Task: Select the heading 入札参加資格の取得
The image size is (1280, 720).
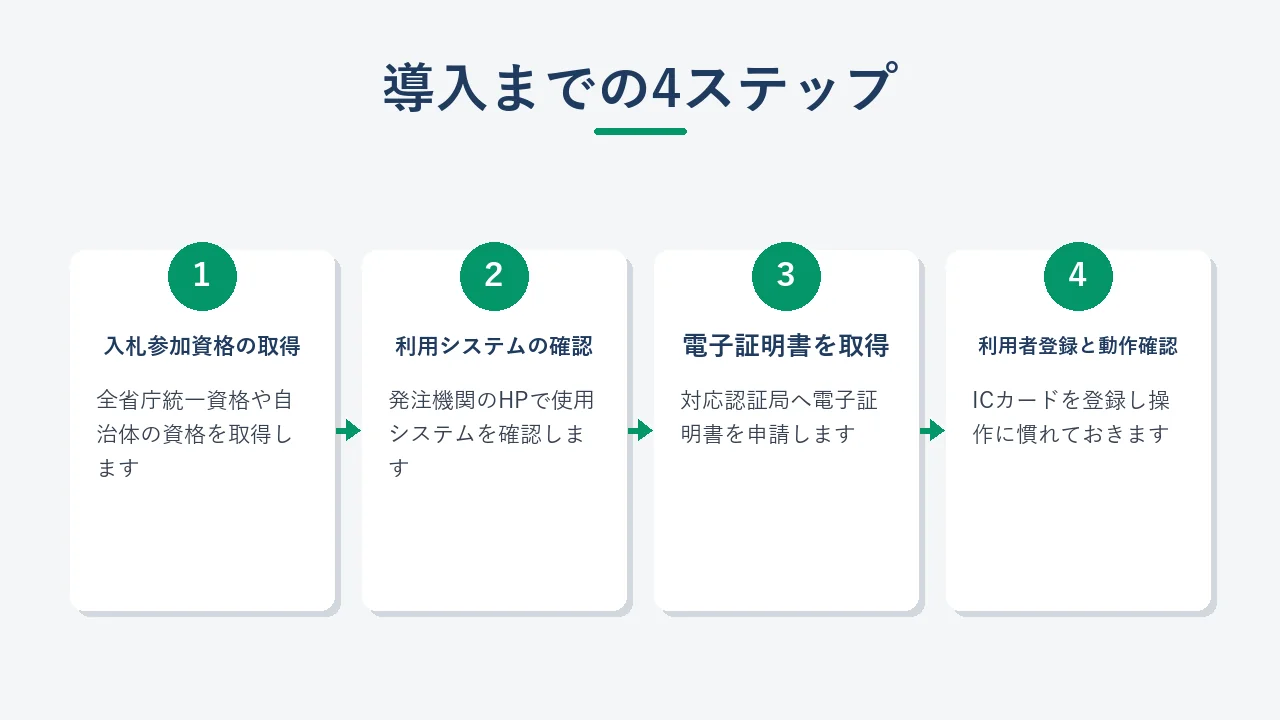Action: (202, 346)
